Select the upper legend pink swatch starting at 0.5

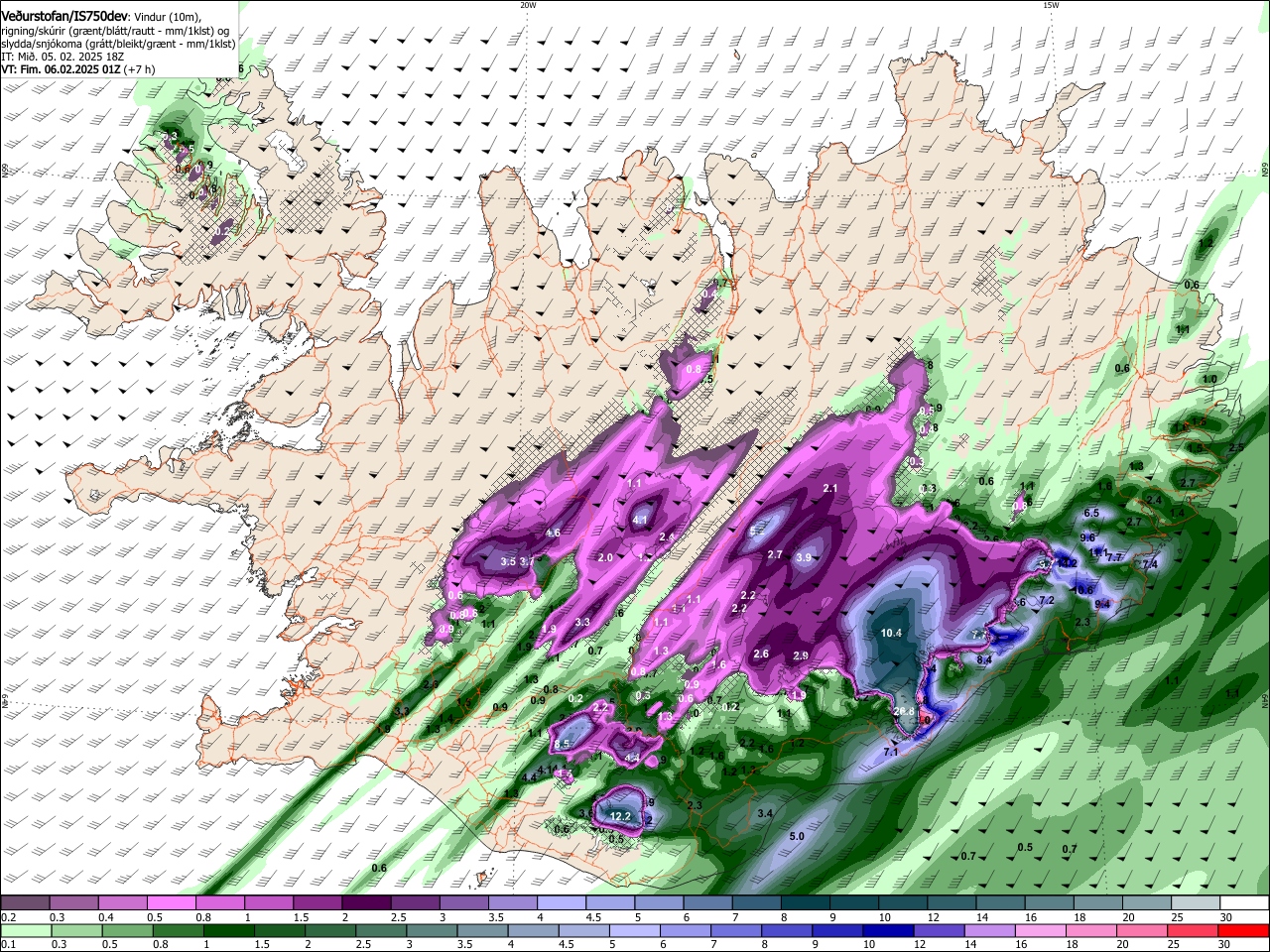click(x=171, y=903)
